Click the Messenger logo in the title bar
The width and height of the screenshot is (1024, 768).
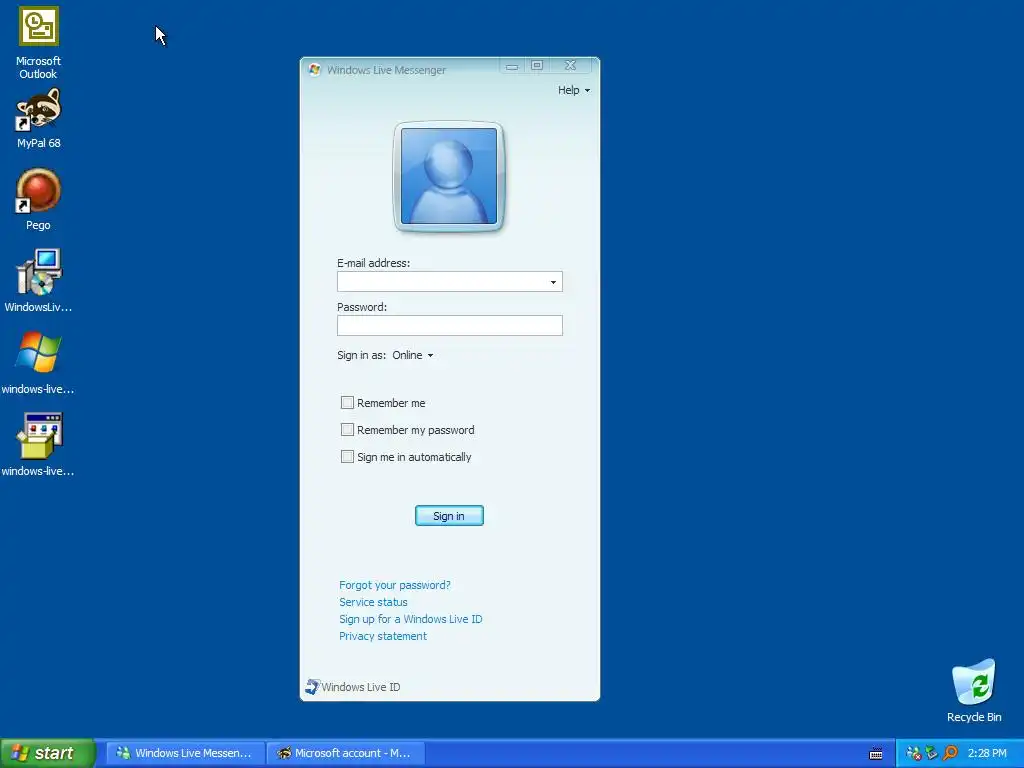pos(315,69)
